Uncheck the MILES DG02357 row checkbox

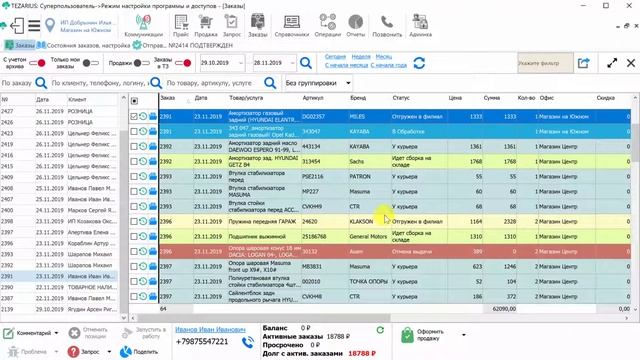pyautogui.click(x=134, y=116)
